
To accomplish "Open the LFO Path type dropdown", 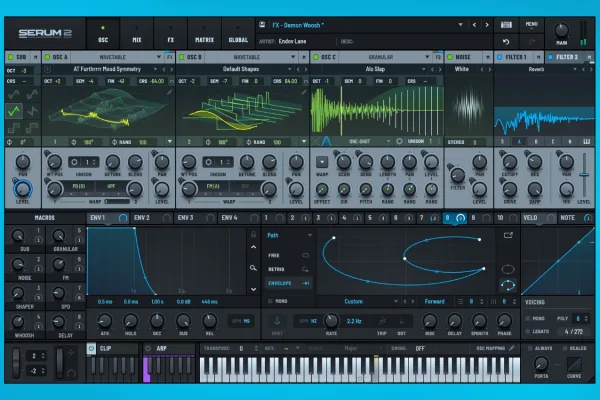I will [x=310, y=235].
